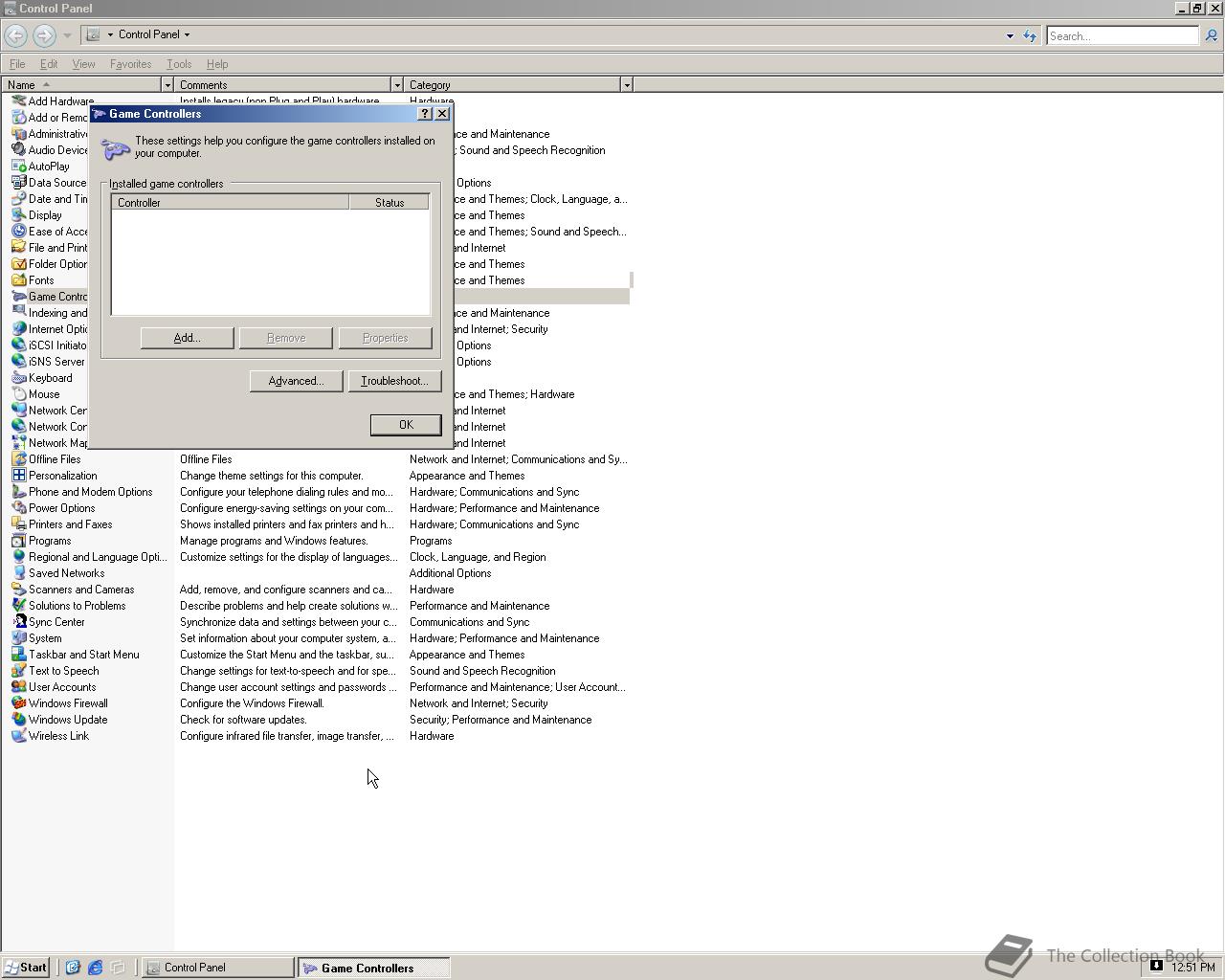Viewport: 1225px width, 980px height.
Task: Open the Edit menu
Action: click(49, 64)
